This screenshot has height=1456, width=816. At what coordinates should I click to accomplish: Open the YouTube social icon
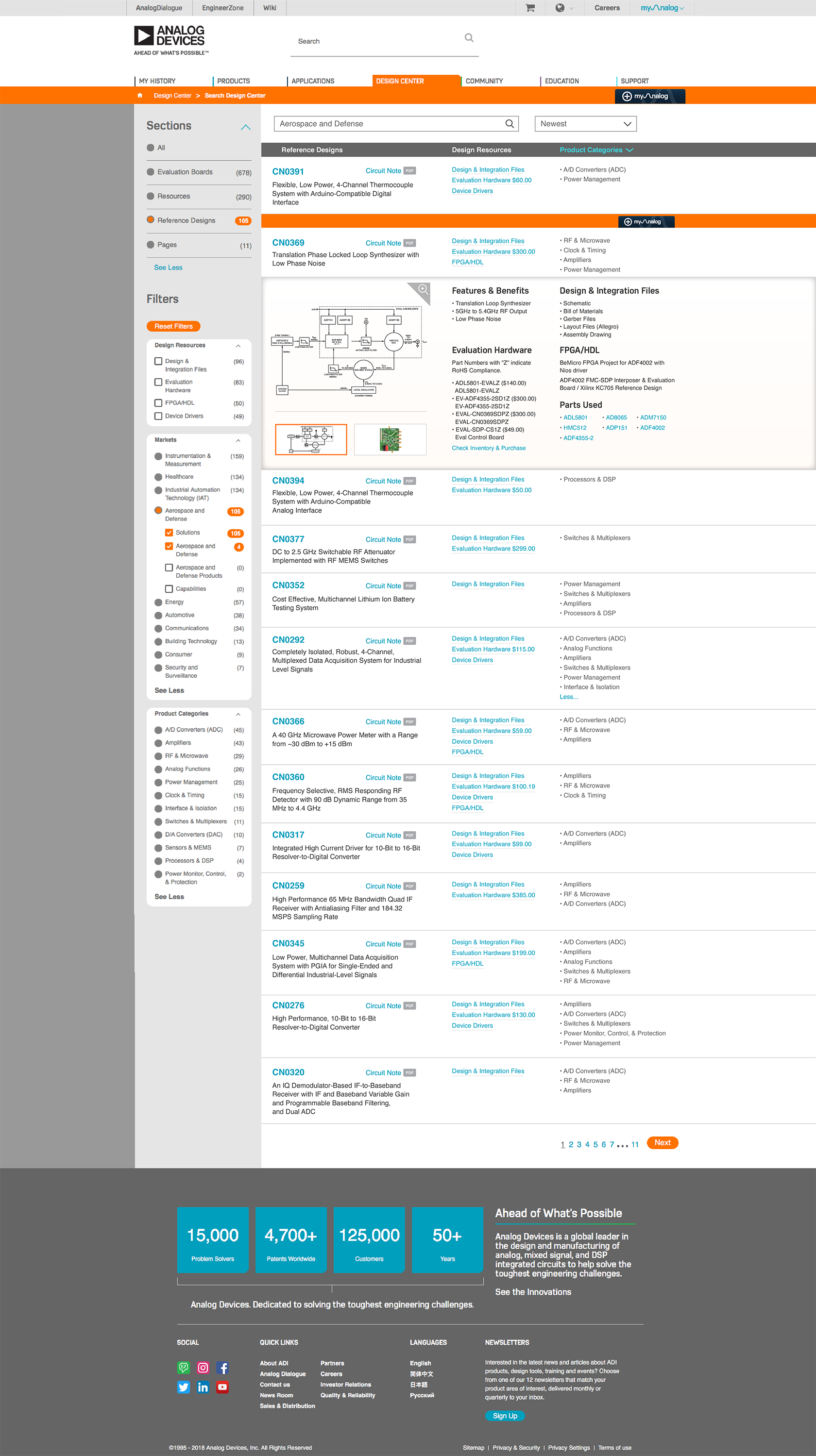point(222,1387)
